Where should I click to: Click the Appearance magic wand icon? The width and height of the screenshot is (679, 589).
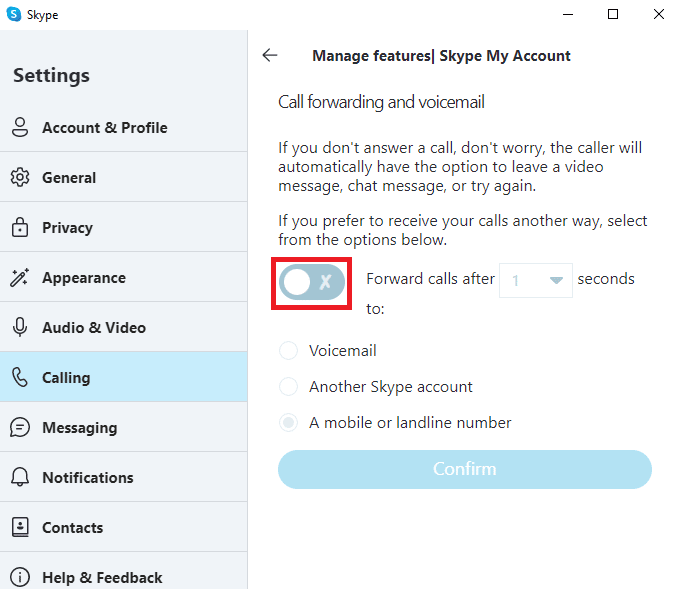(20, 277)
